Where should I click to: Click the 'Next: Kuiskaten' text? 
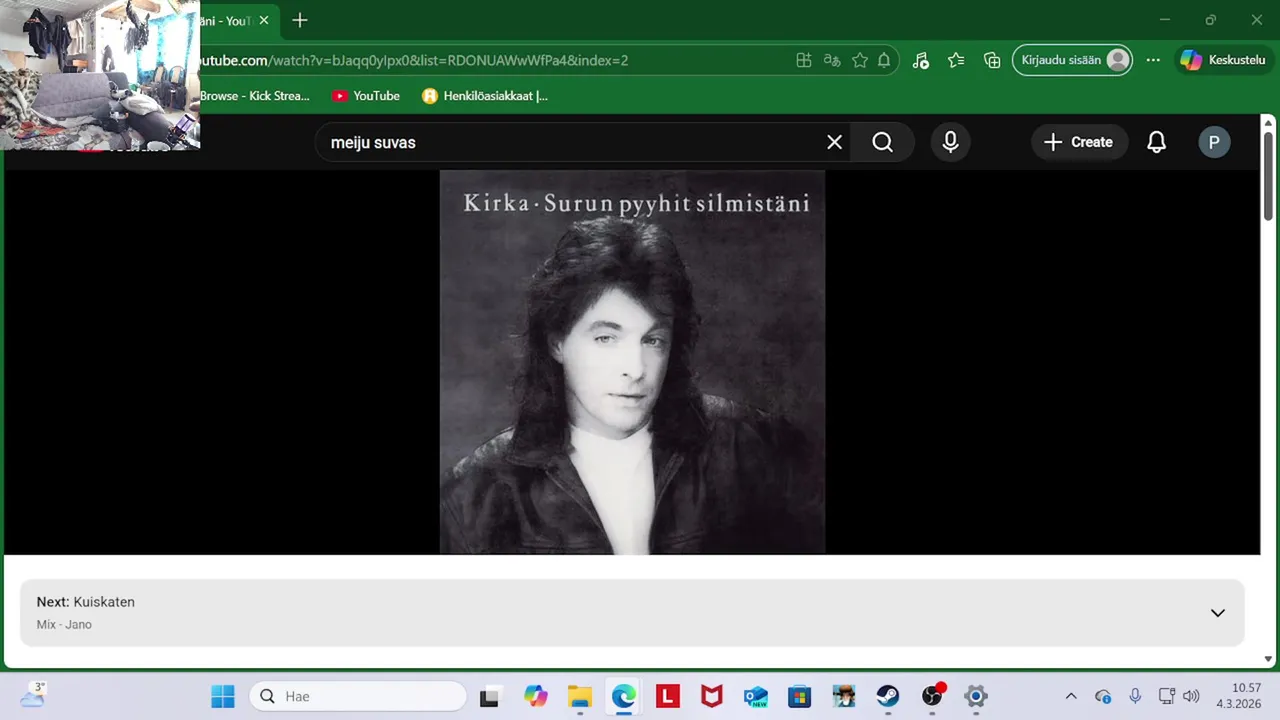point(86,602)
